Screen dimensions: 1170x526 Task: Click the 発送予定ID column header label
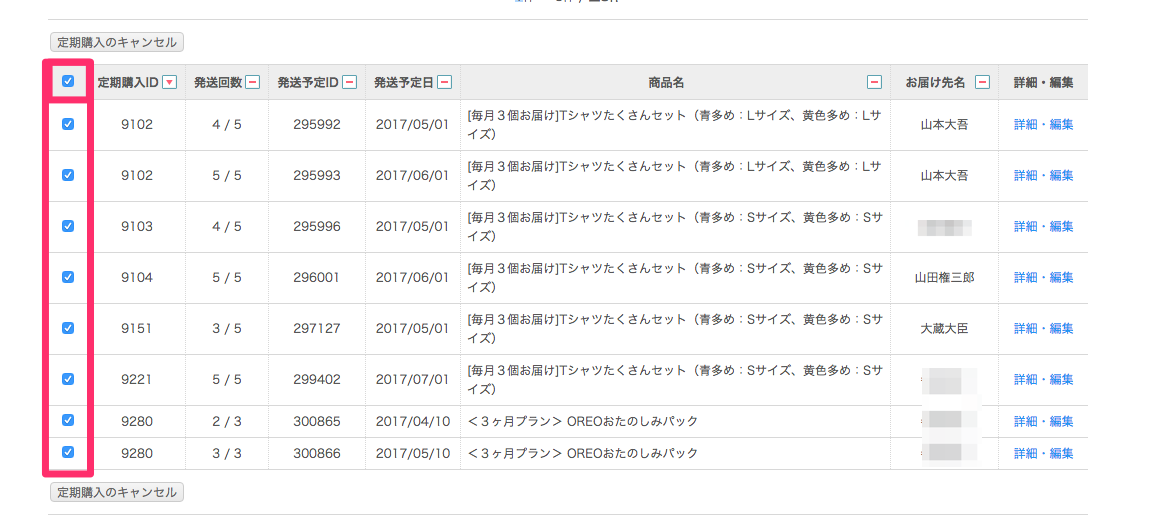[308, 83]
